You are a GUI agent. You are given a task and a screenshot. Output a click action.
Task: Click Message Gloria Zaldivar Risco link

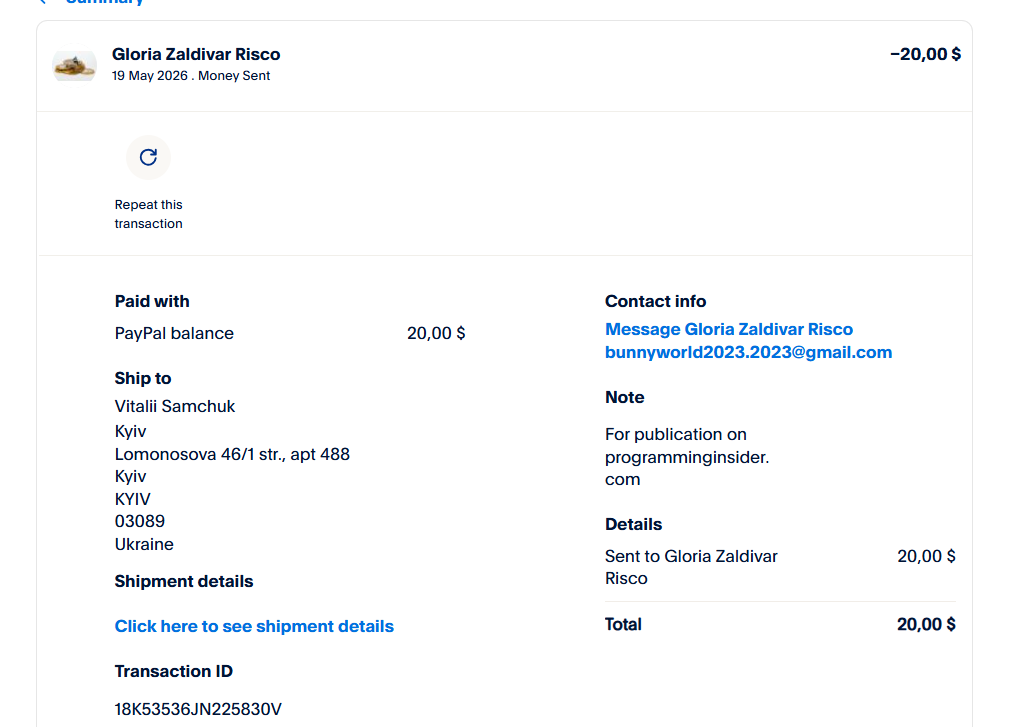pos(729,329)
